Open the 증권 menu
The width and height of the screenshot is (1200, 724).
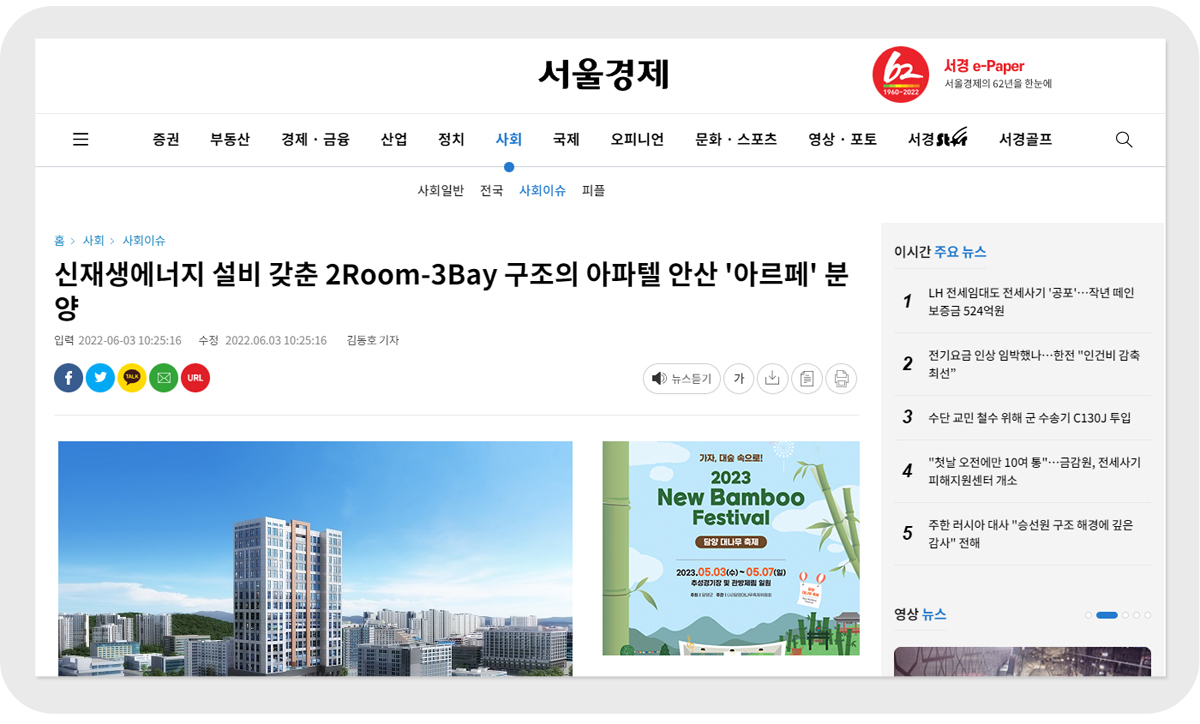(x=166, y=140)
